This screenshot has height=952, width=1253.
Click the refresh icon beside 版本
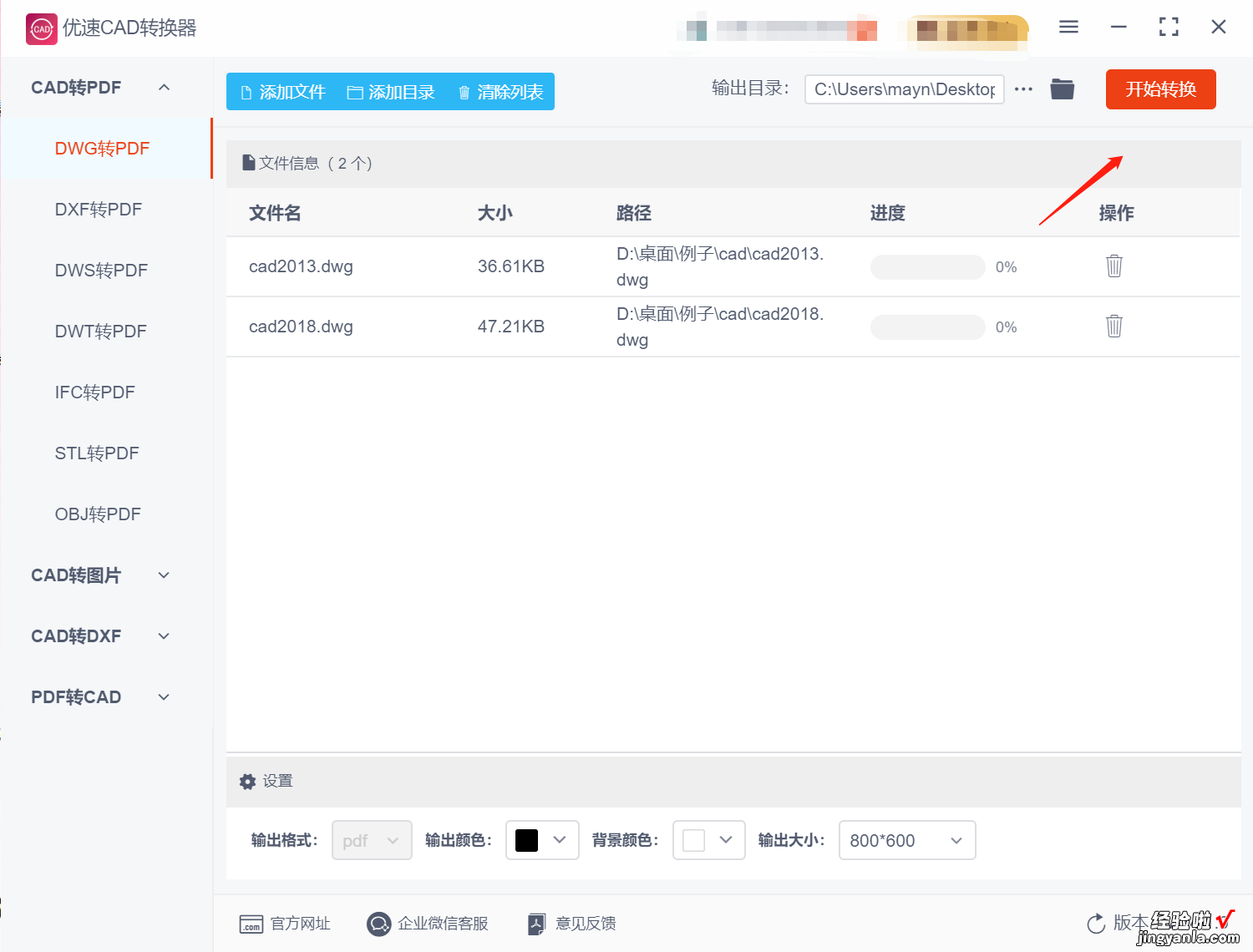pyautogui.click(x=1096, y=924)
